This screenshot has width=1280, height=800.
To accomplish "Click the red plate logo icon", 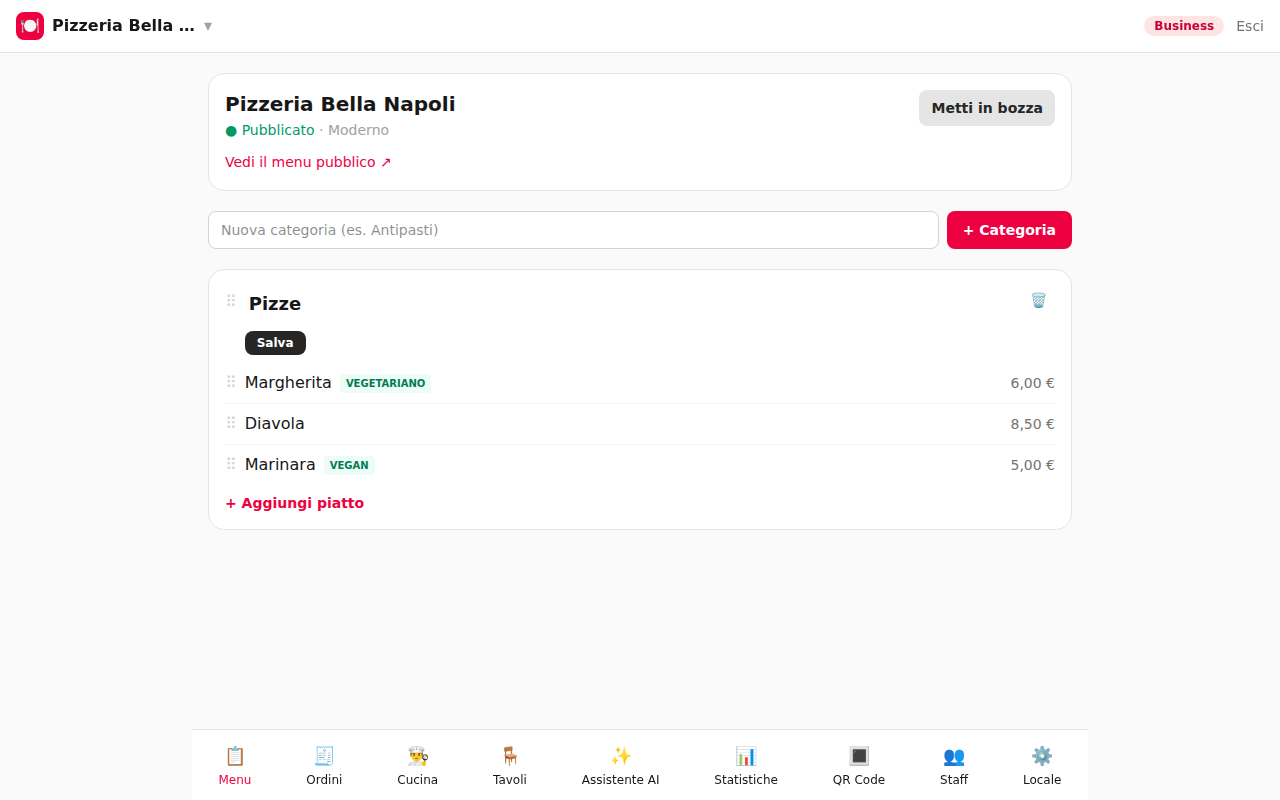I will pos(30,26).
